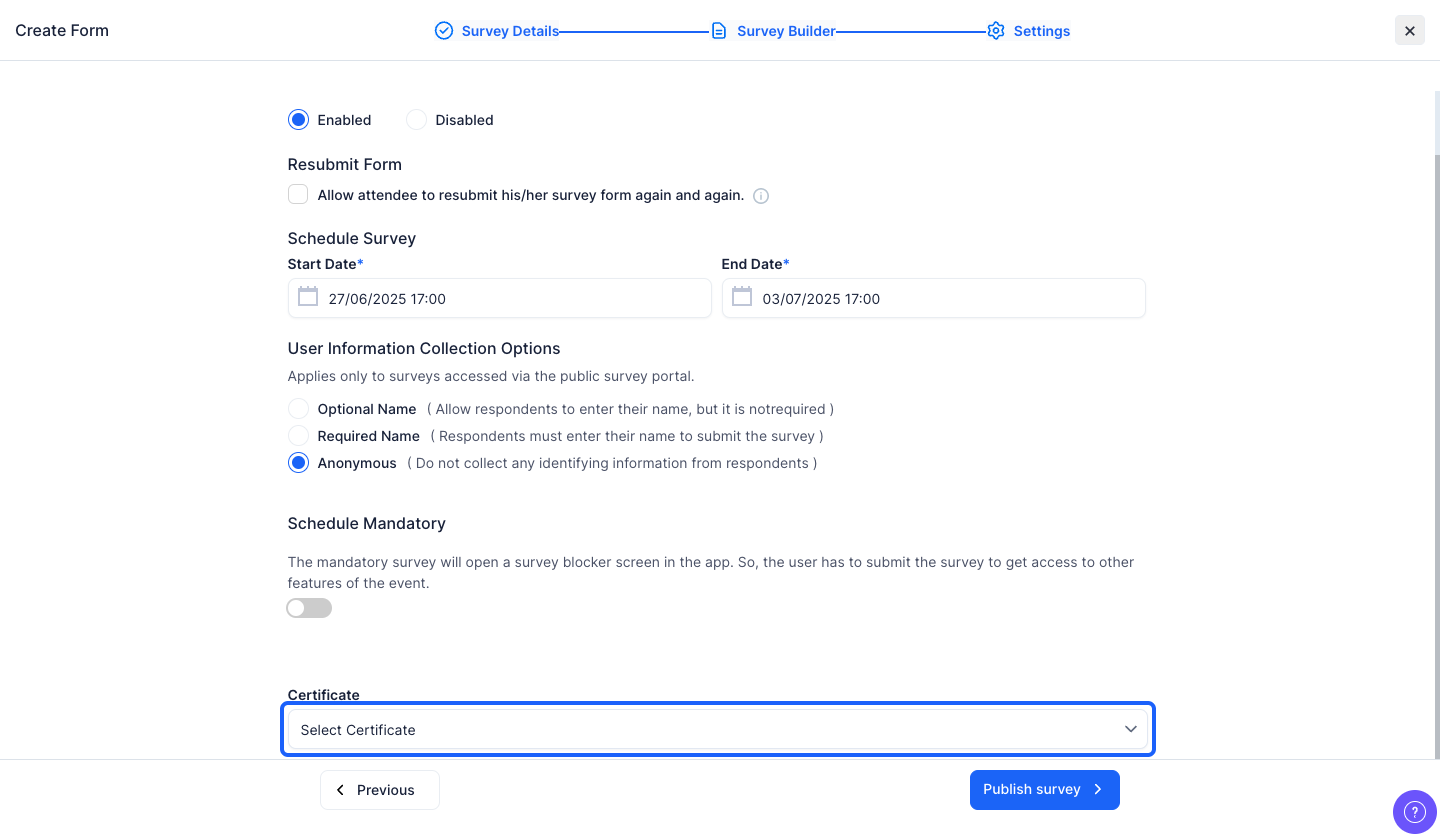Choose the Anonymous radio option

298,463
